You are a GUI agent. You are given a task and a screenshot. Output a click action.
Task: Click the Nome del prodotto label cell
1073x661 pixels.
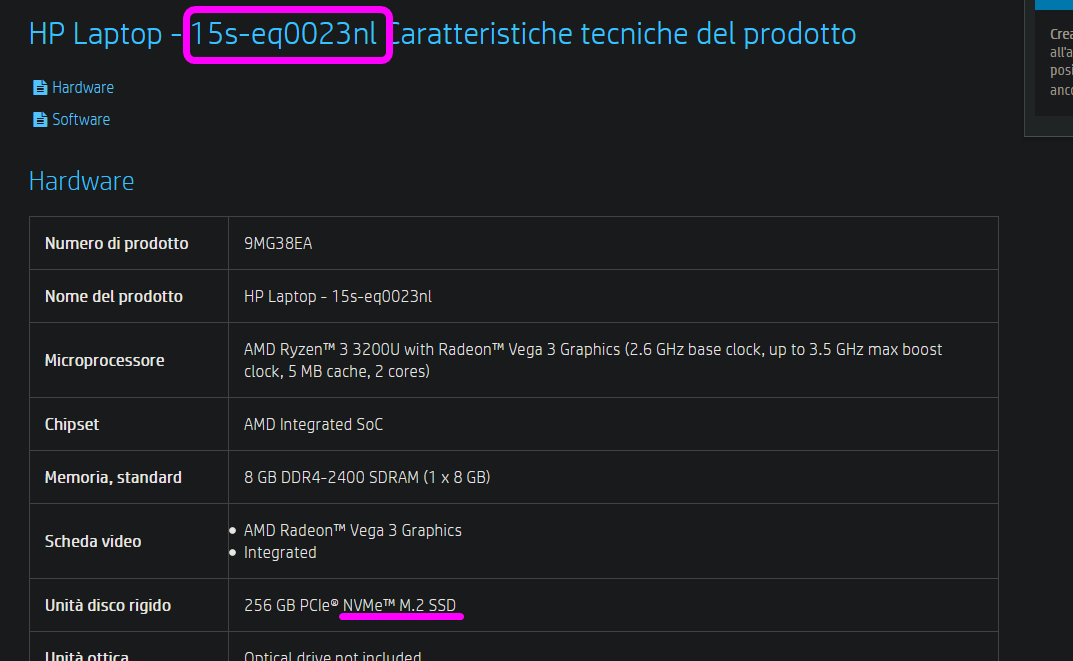point(129,296)
